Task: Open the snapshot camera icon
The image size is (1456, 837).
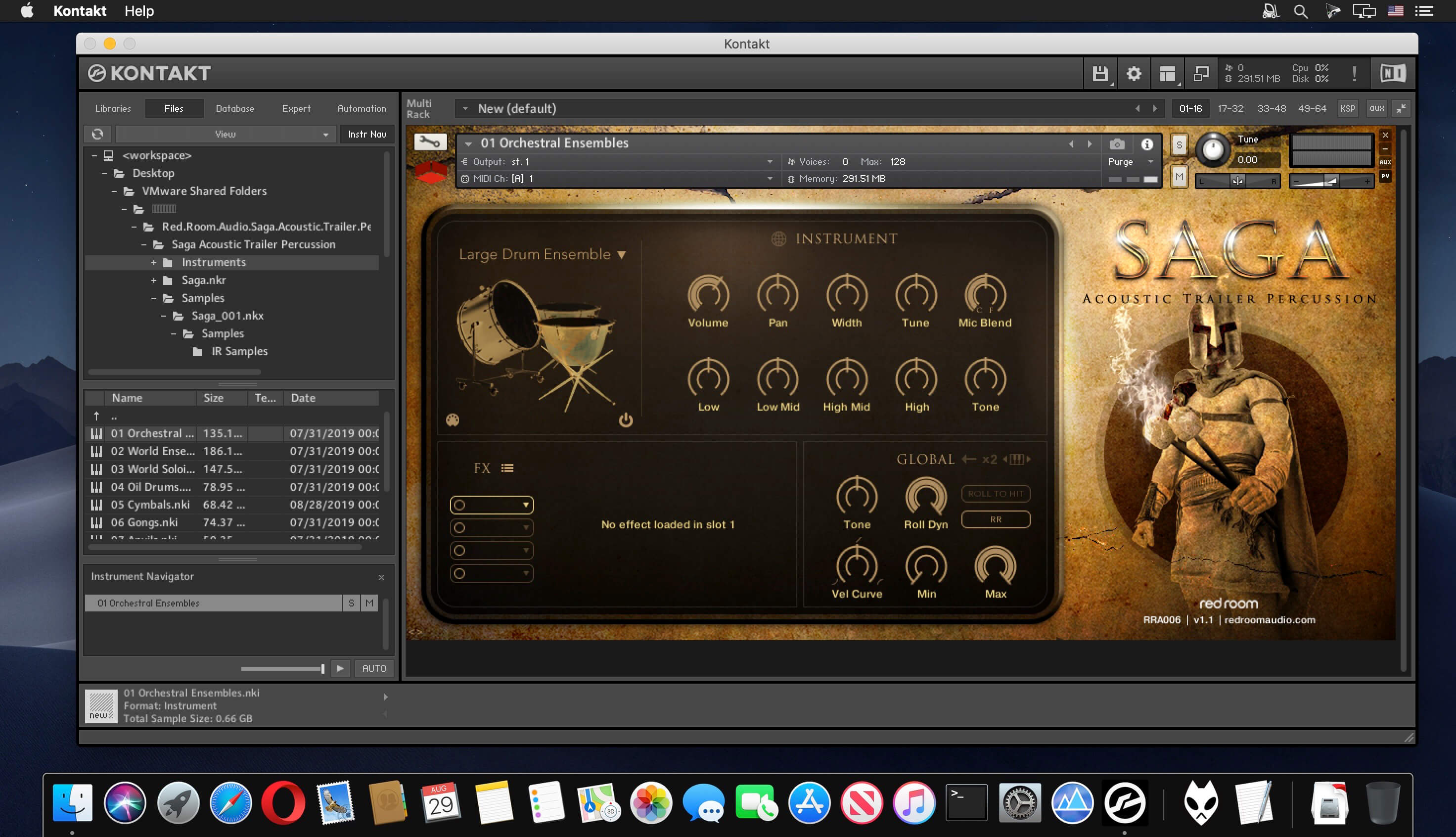Action: (x=1116, y=144)
